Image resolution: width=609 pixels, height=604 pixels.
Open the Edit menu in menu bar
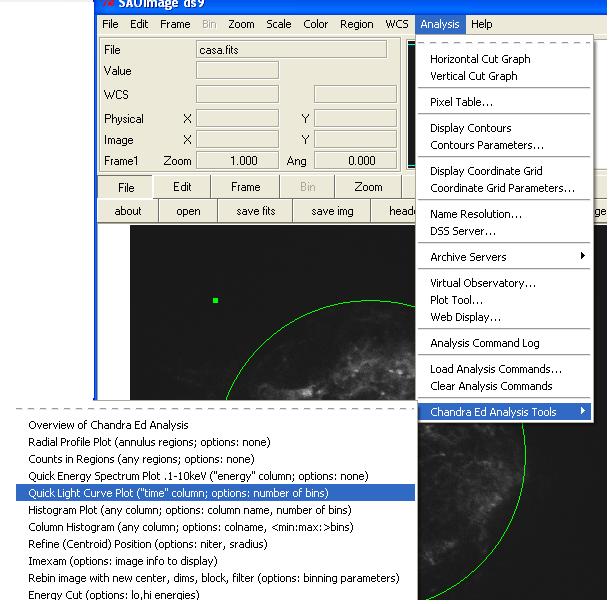[x=139, y=24]
